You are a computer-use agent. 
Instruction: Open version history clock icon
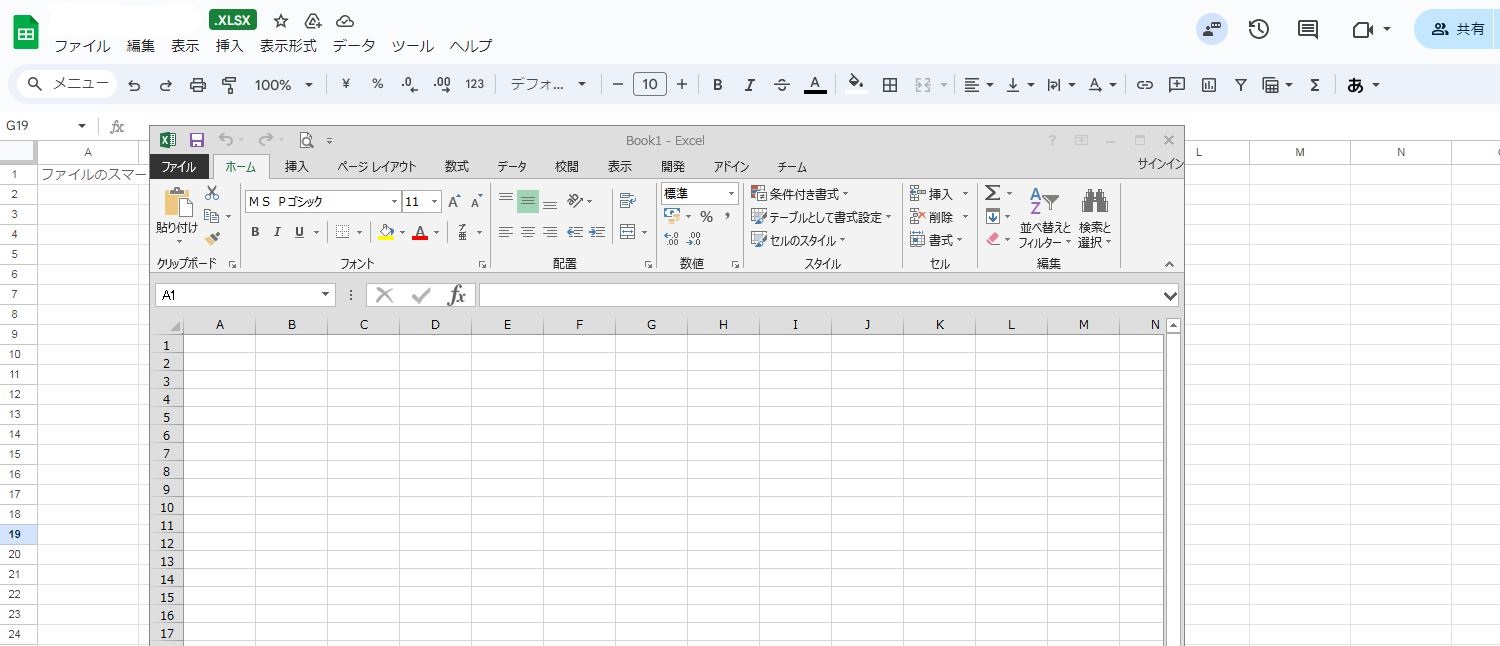pyautogui.click(x=1259, y=29)
